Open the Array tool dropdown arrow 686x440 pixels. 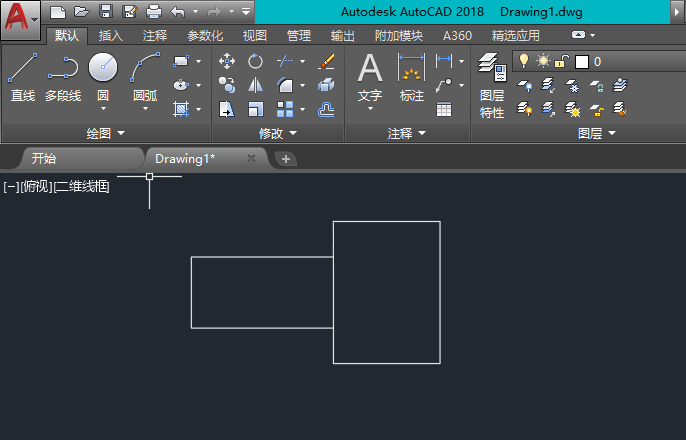click(x=302, y=109)
